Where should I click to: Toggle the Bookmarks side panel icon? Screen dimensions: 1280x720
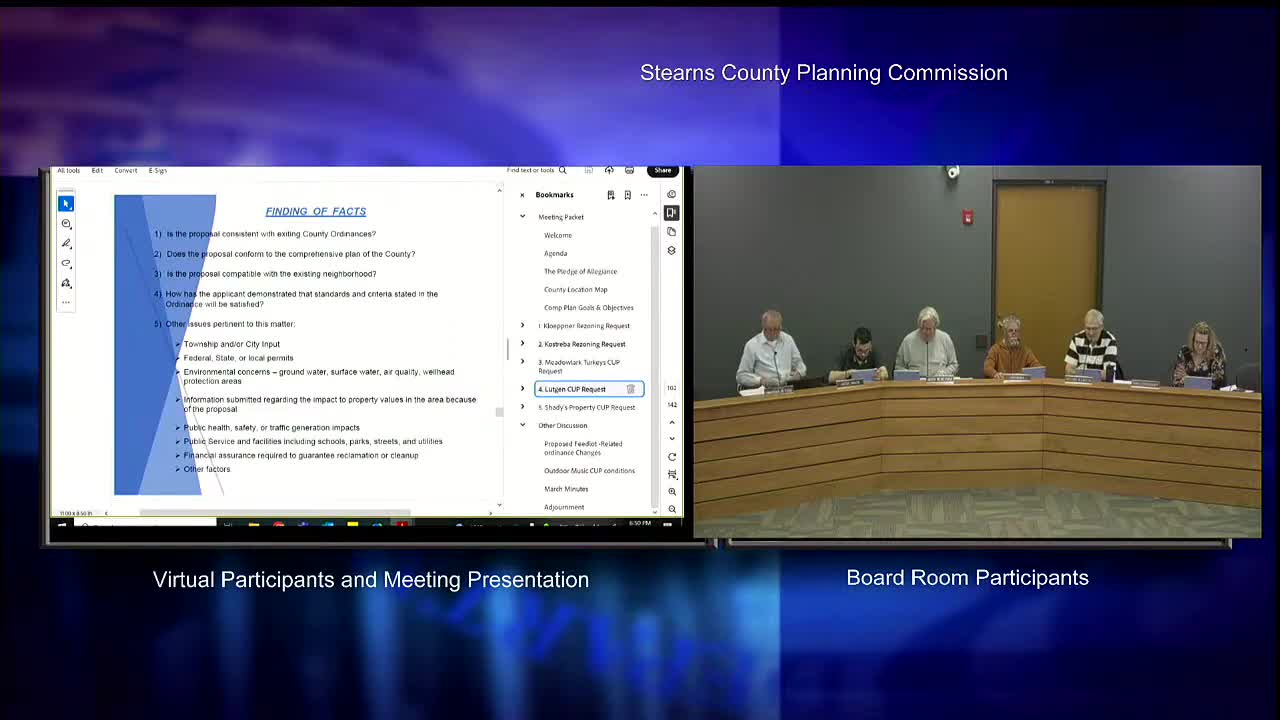coord(672,213)
